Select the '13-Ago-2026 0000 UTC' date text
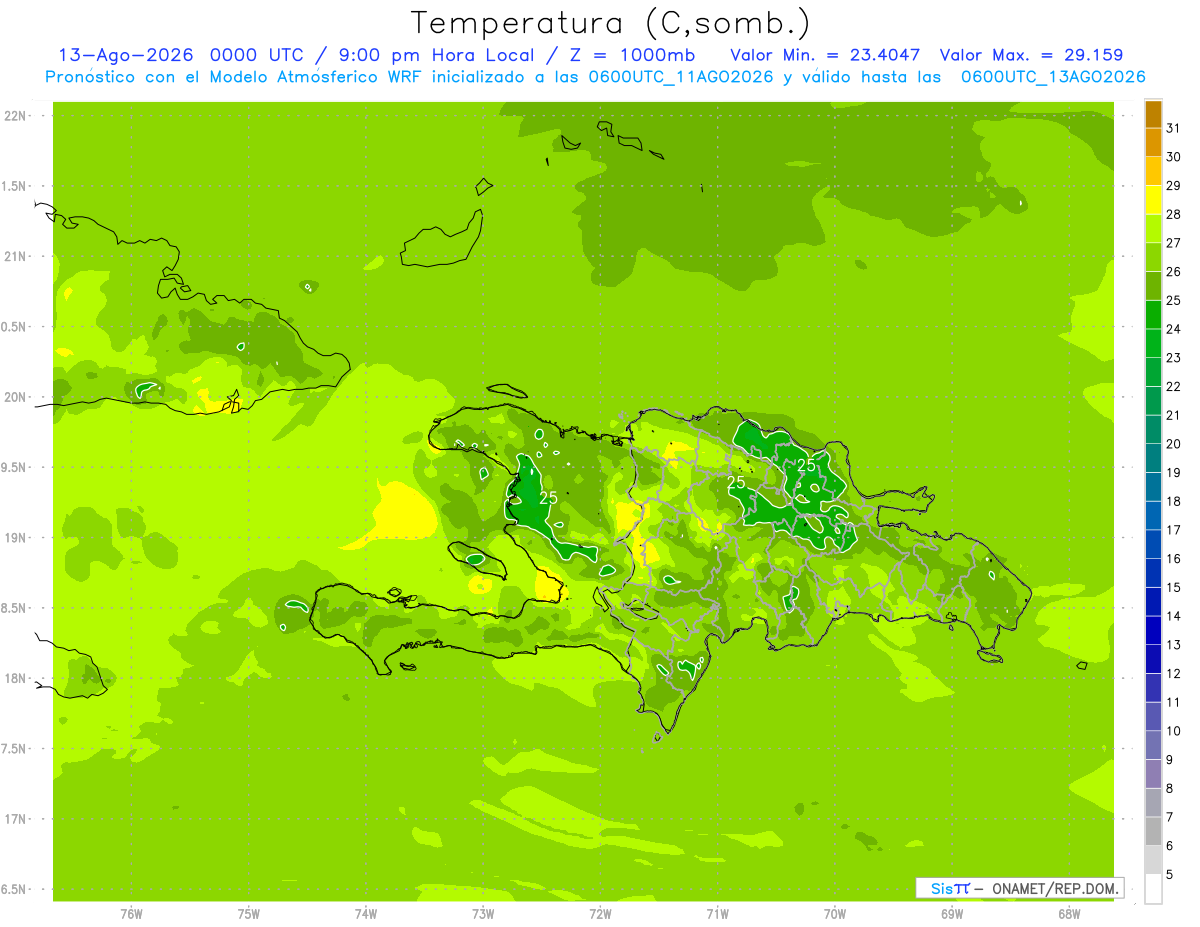The image size is (1200, 927). (x=183, y=55)
